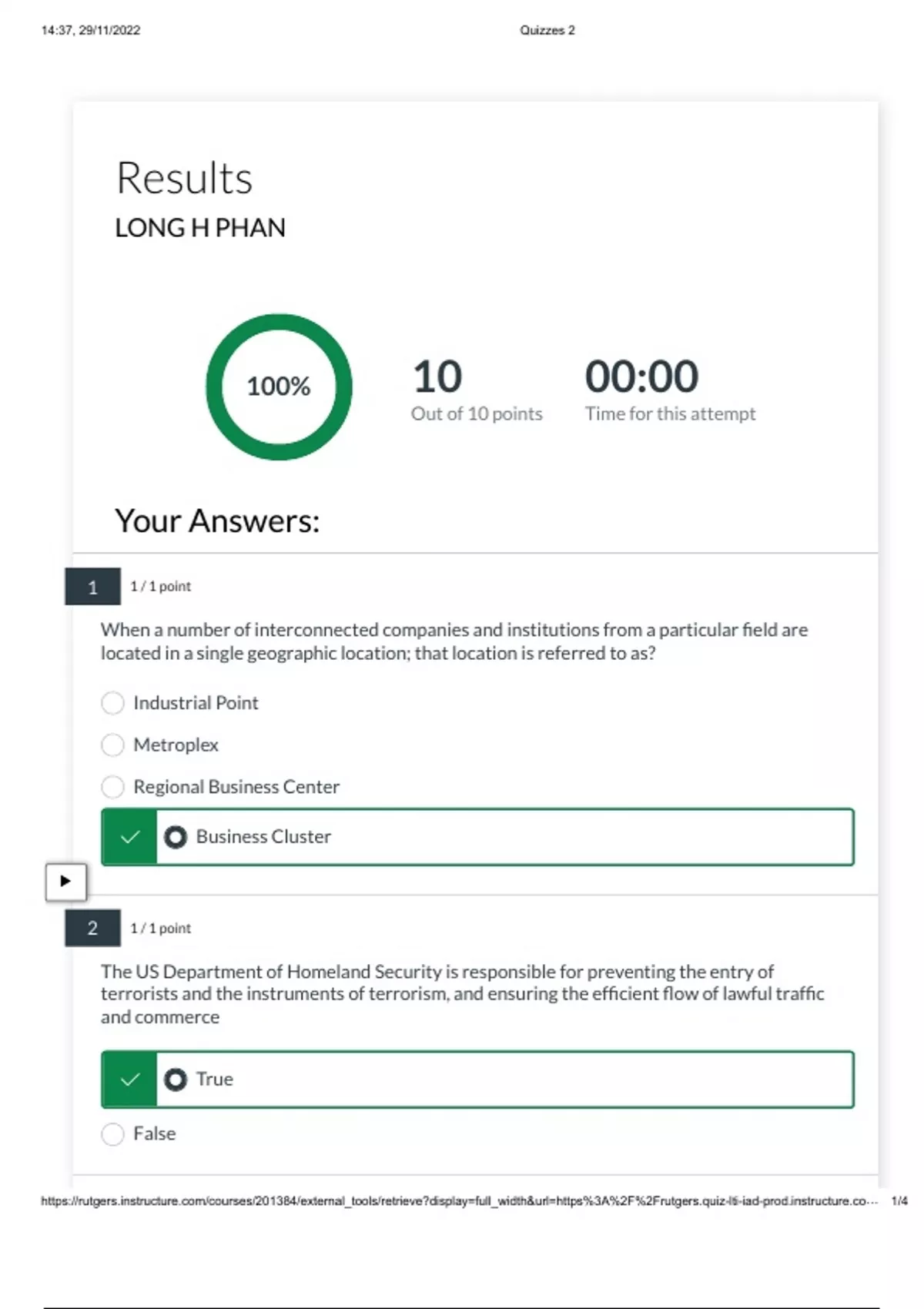Viewport: 924px width, 1309px height.
Task: Click question 1 point score label
Action: 160,587
